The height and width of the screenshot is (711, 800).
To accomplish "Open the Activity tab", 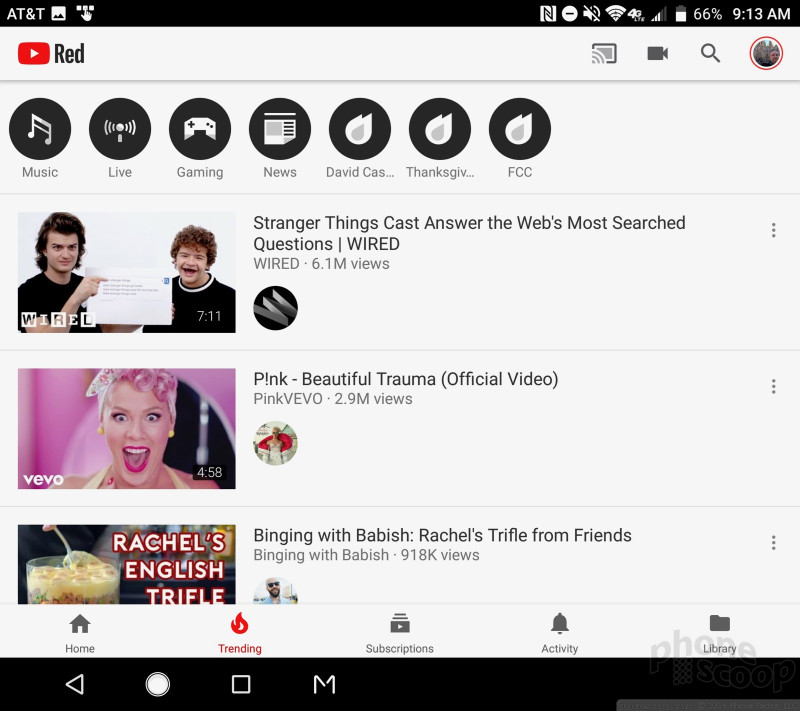I will (560, 633).
